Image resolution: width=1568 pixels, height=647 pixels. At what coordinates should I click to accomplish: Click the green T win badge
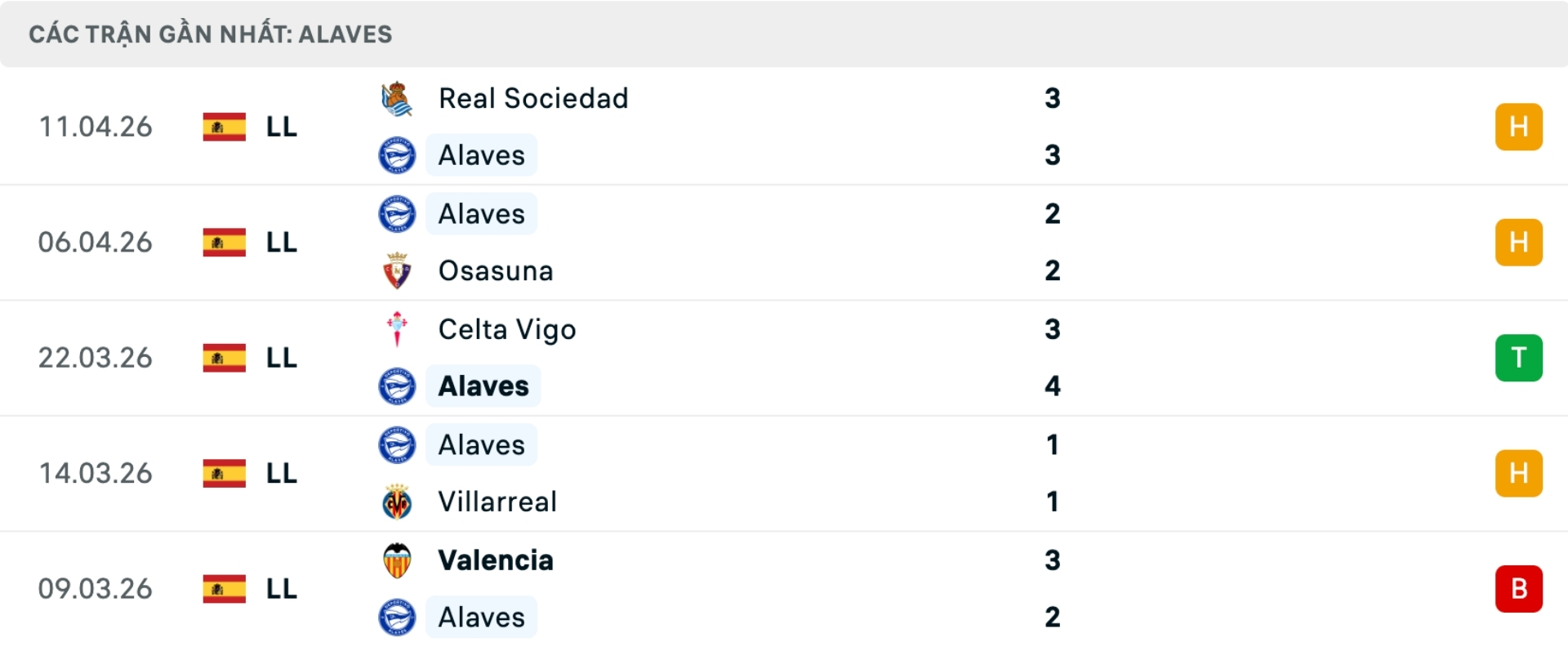1518,358
